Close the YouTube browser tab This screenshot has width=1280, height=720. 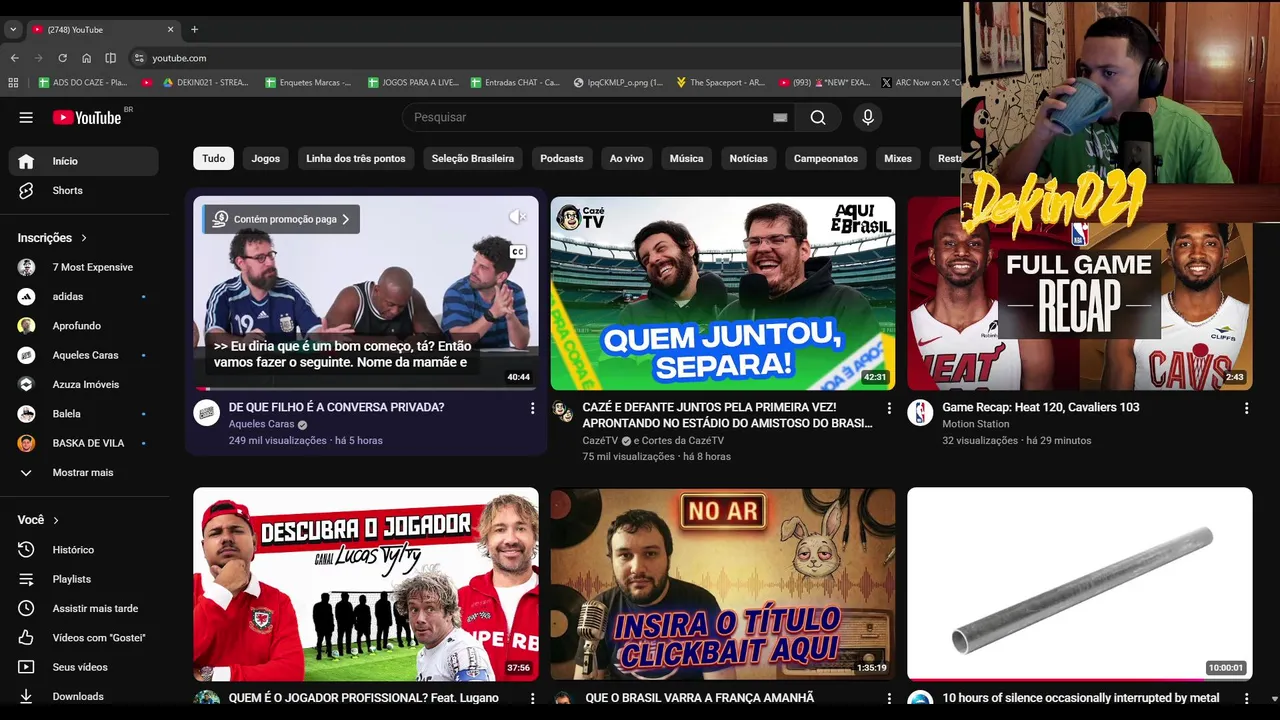pyautogui.click(x=171, y=29)
